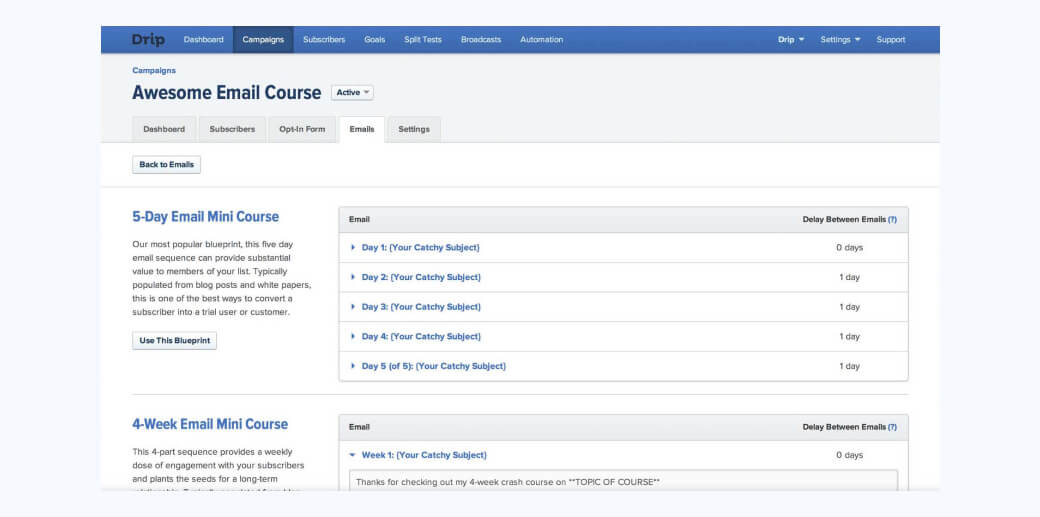
Task: Open the Settings dropdown in navbar
Action: click(840, 40)
